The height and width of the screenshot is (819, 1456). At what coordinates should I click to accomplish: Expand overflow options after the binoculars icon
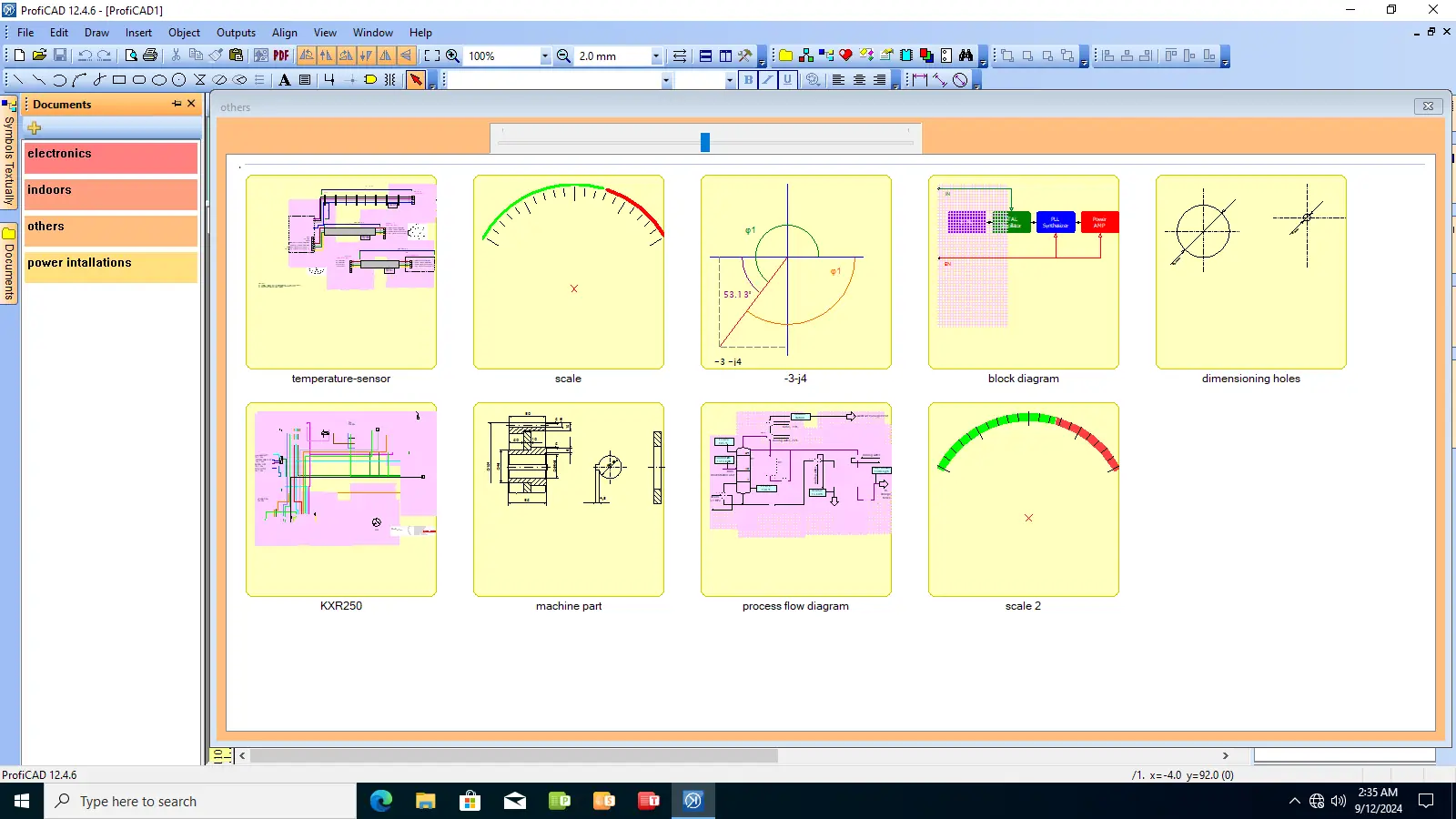pos(983,58)
